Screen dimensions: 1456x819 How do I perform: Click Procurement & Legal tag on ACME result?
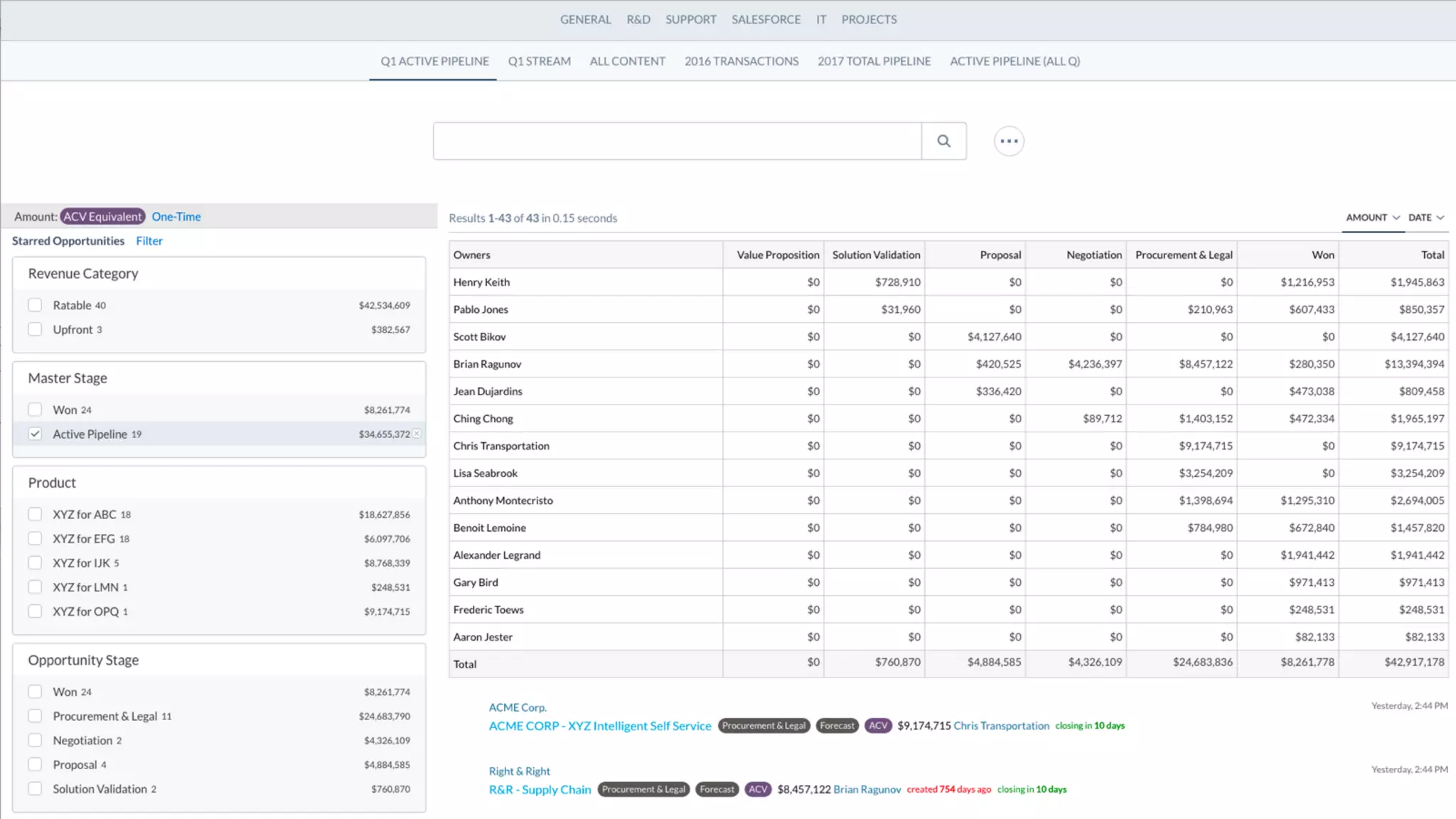[764, 726]
